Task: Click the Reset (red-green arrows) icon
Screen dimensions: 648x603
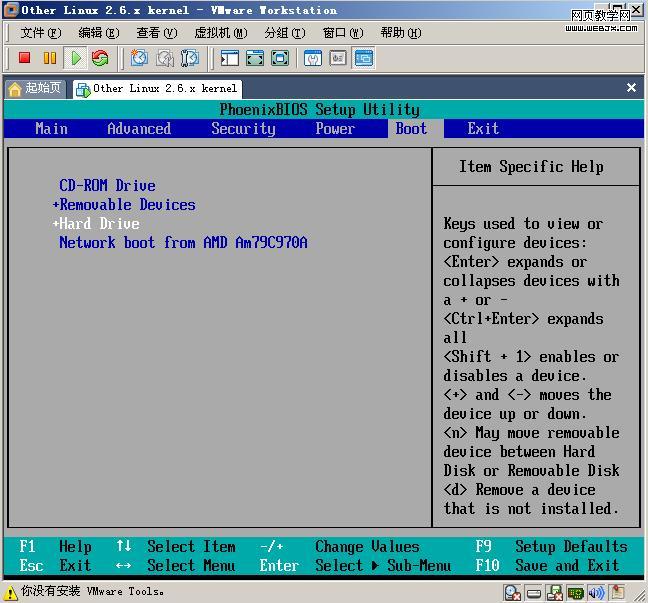Action: [100, 58]
